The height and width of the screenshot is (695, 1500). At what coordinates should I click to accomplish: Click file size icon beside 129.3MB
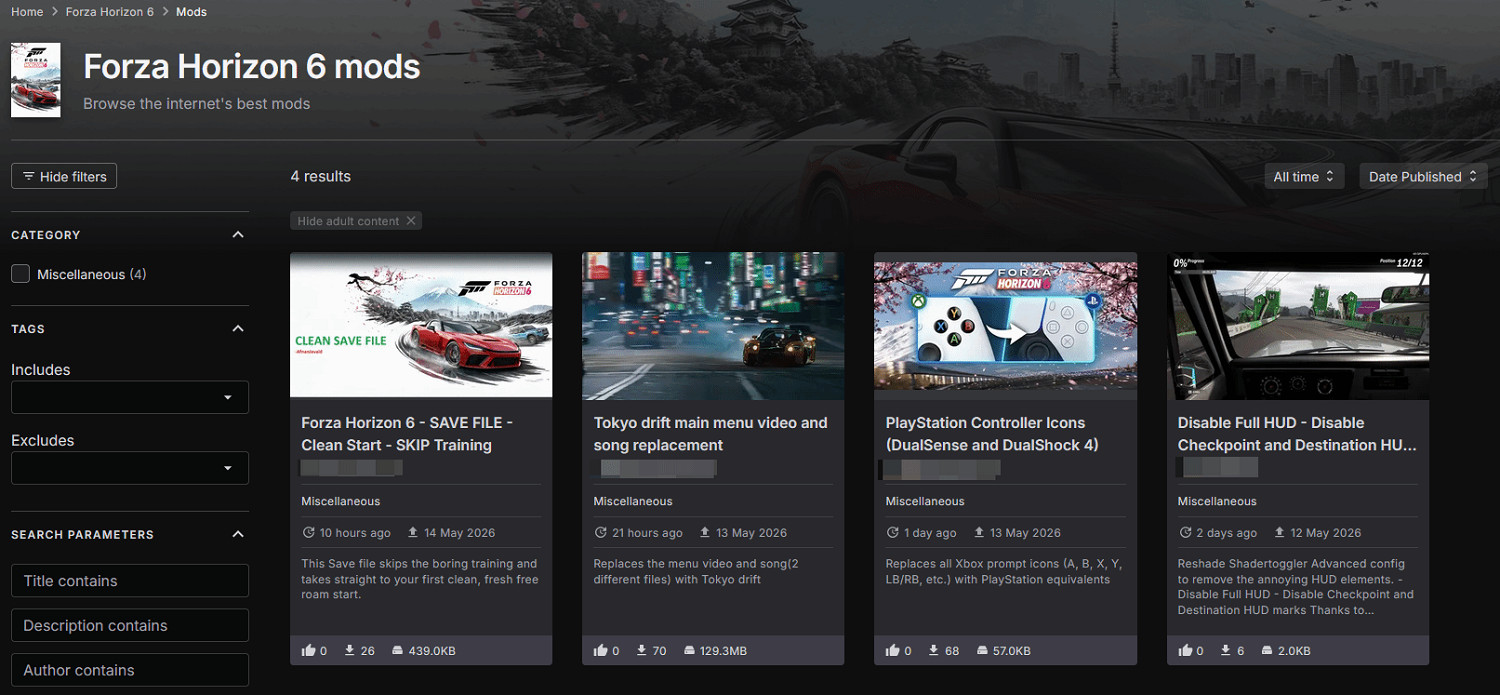690,650
